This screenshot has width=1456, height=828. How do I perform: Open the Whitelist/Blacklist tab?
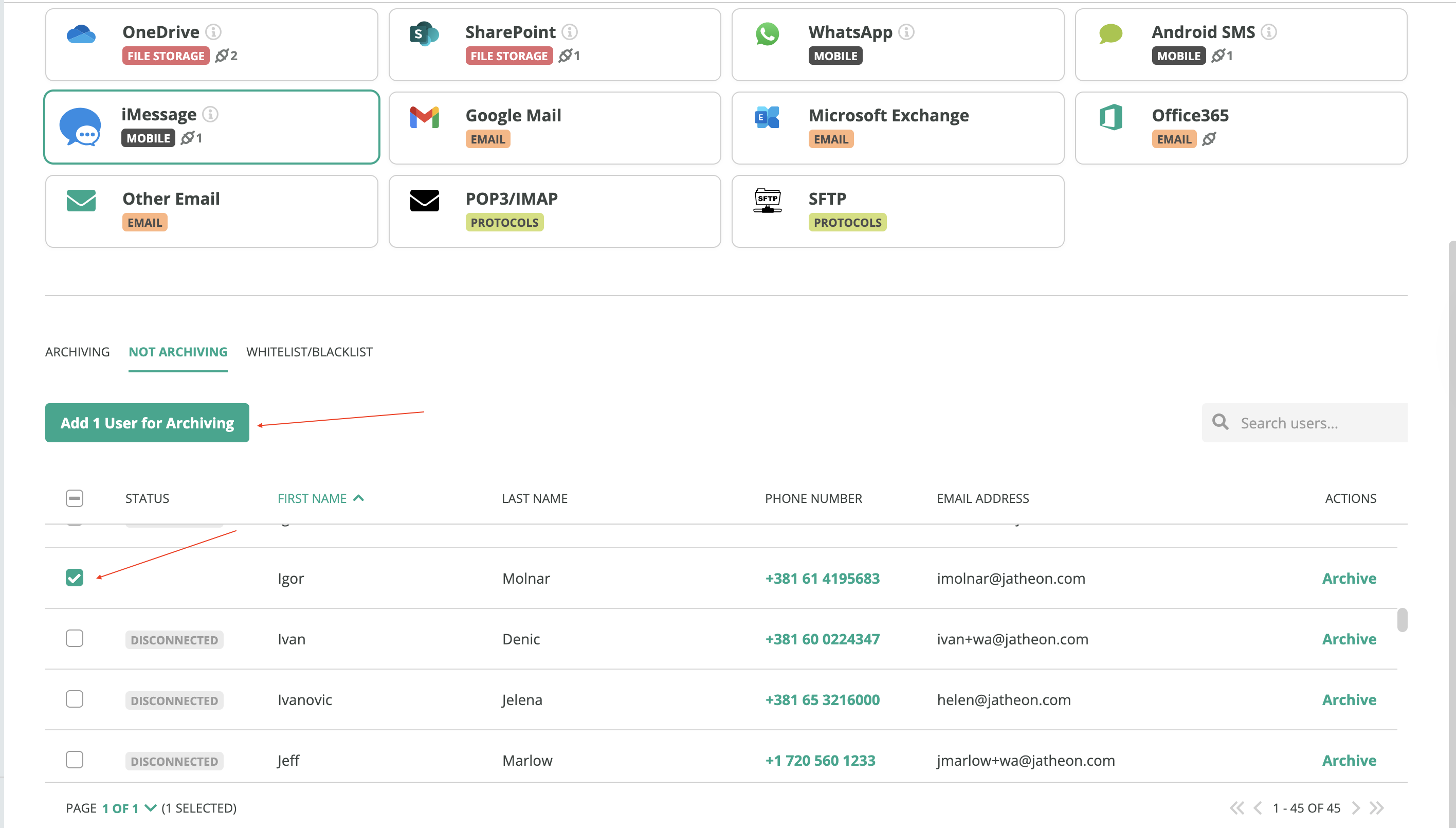pyautogui.click(x=310, y=352)
